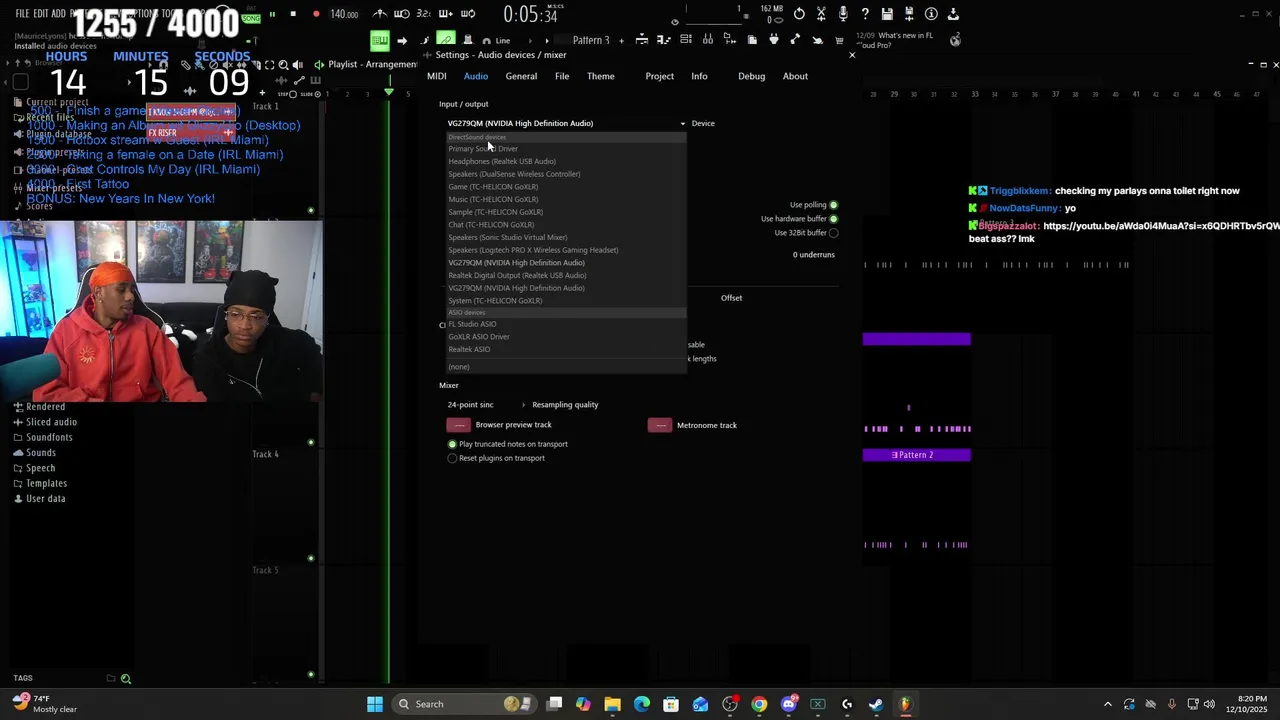Click the project info circle icon
1280x720 pixels.
tap(931, 14)
